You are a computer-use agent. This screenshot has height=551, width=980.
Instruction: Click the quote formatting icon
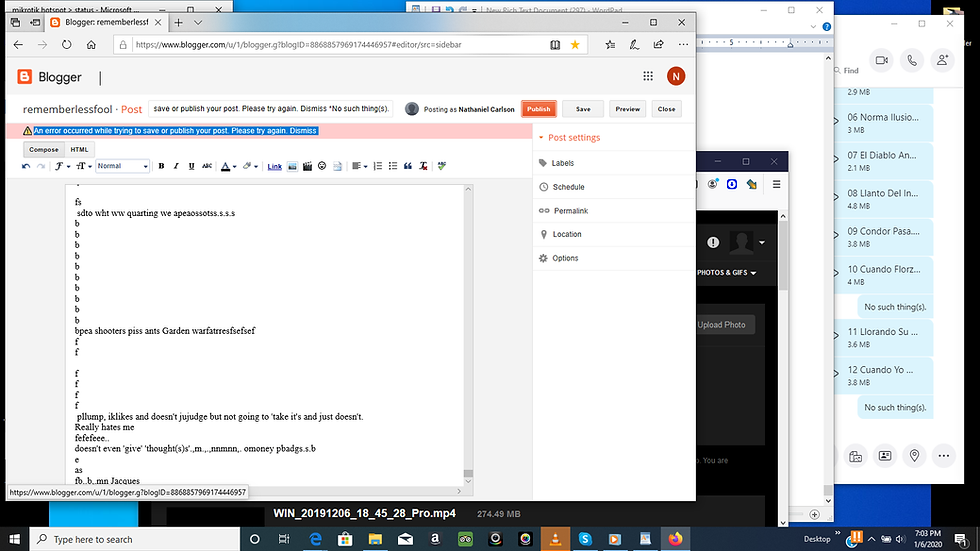(408, 166)
